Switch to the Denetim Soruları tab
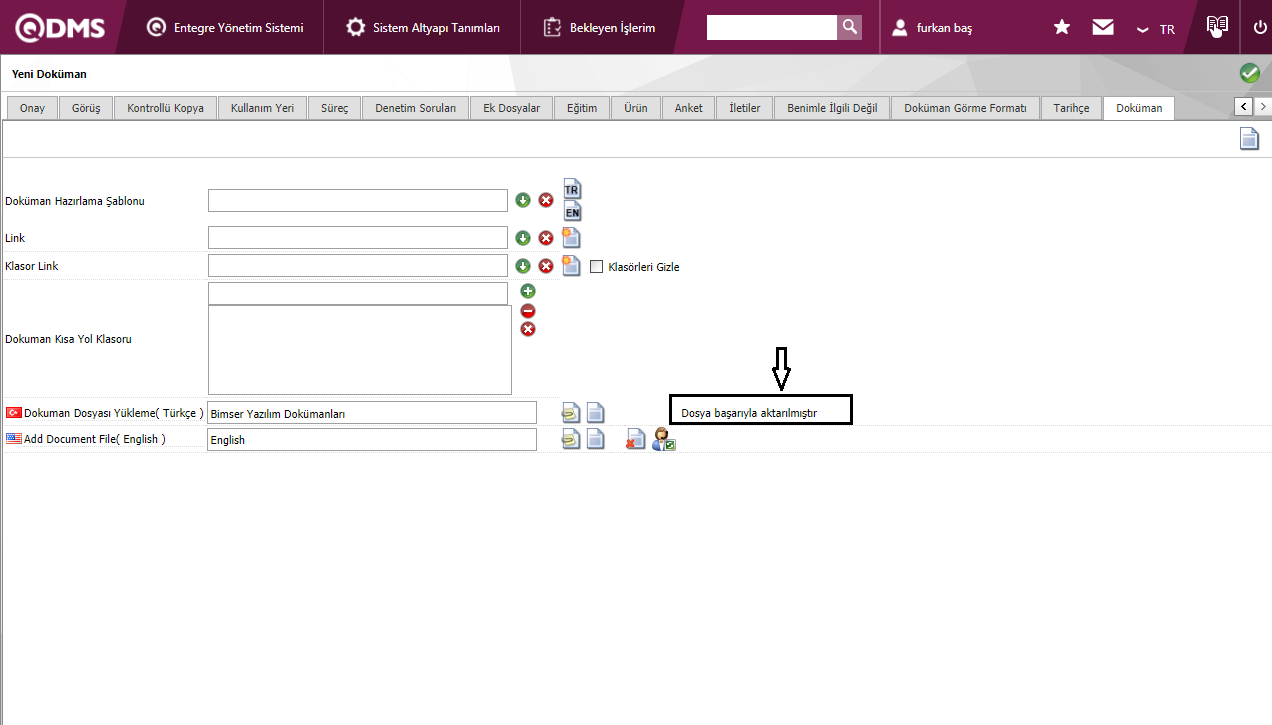The image size is (1272, 725). tap(415, 108)
